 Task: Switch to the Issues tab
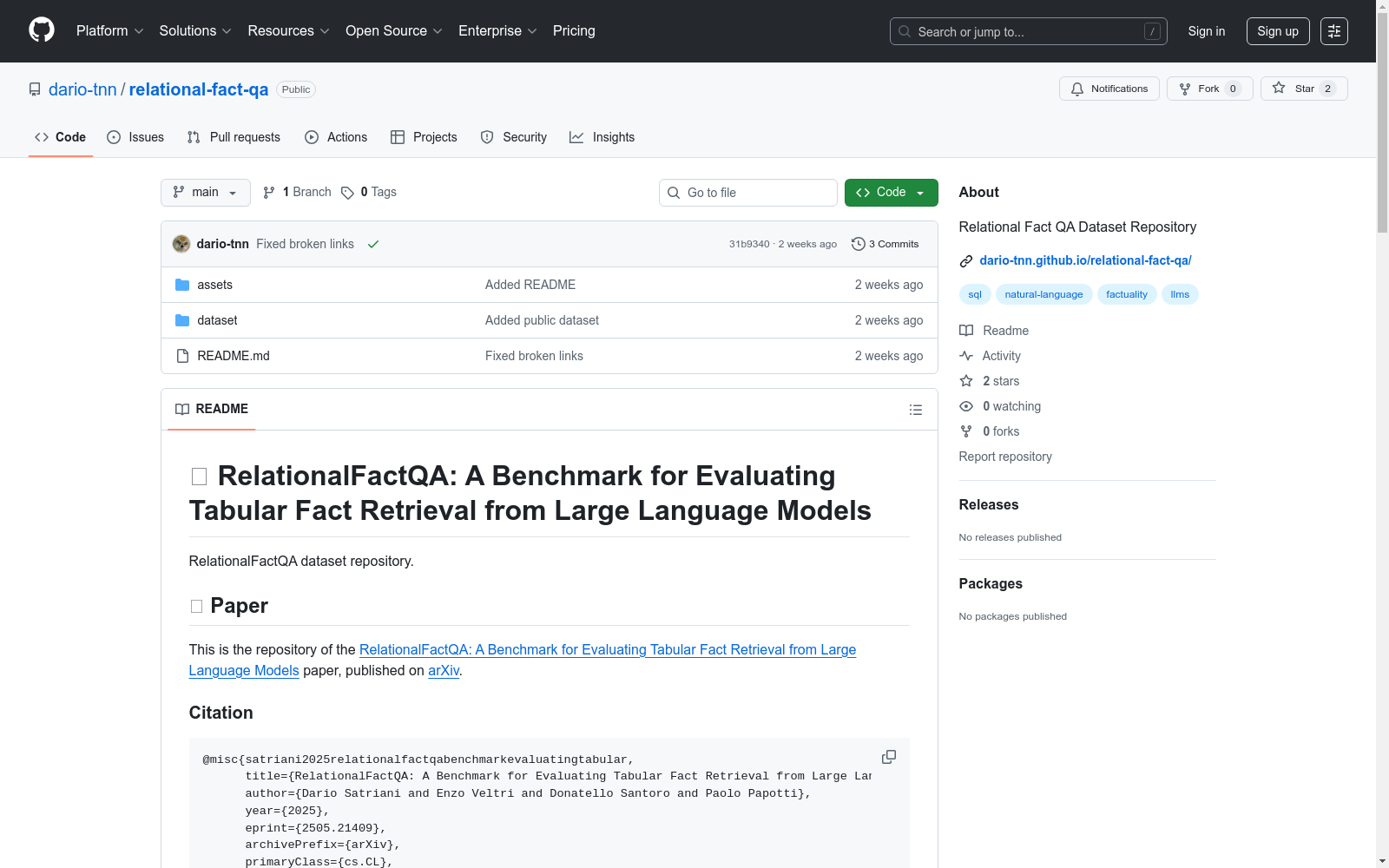click(135, 137)
